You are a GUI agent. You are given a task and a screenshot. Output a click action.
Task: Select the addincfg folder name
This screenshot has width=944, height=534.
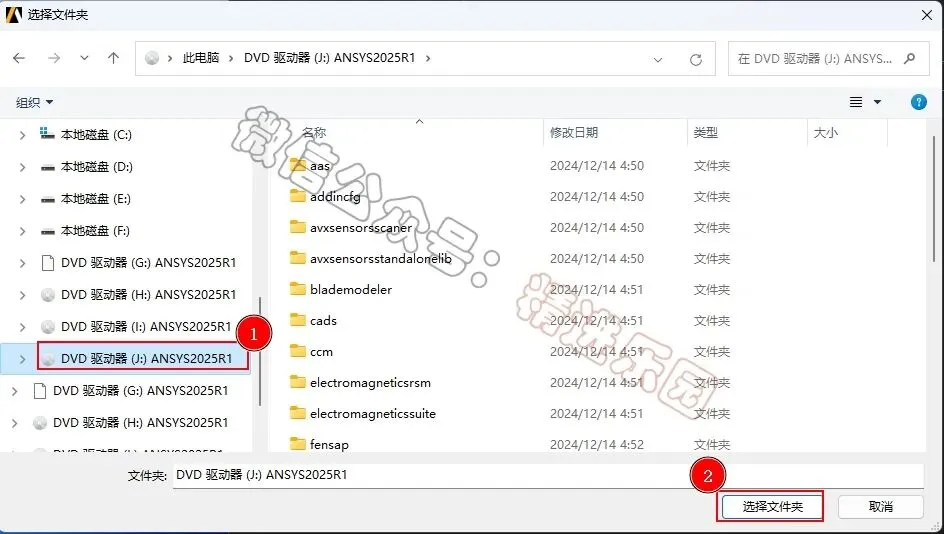click(335, 196)
